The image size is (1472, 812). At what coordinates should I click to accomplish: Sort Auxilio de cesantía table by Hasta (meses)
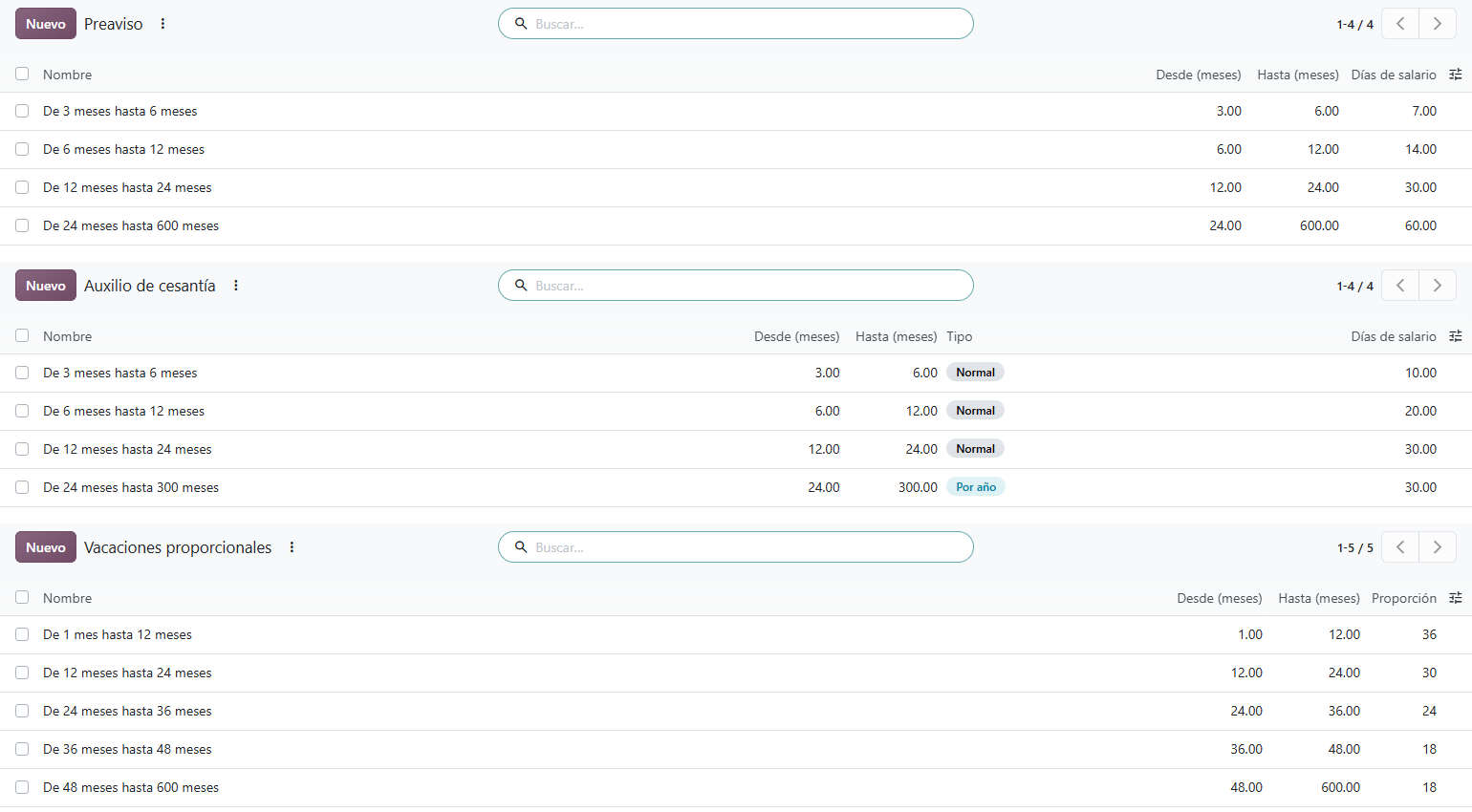coord(896,336)
